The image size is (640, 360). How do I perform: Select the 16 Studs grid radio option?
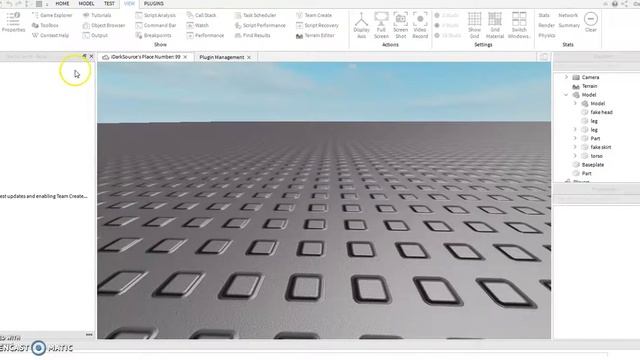click(x=448, y=36)
